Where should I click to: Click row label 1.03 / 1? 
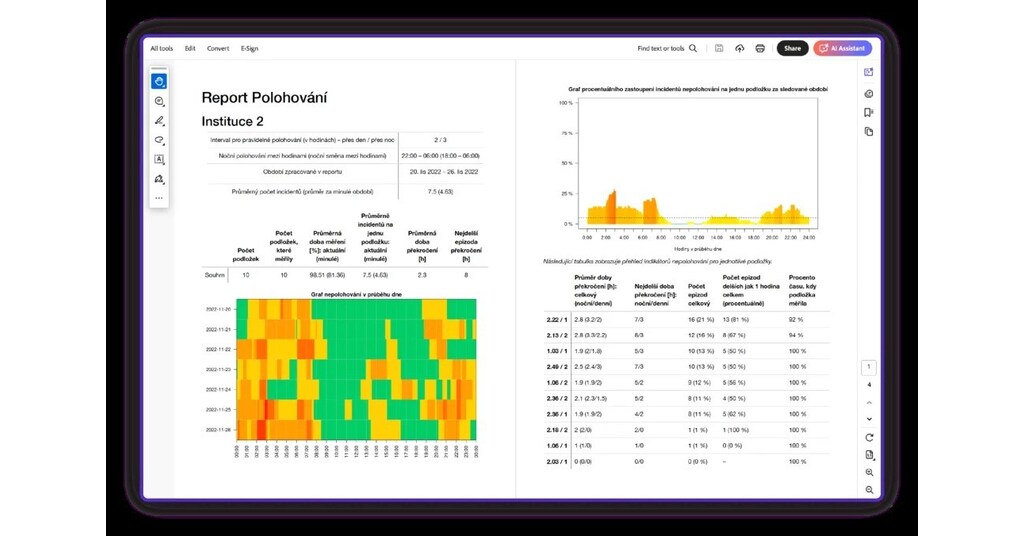coord(557,351)
